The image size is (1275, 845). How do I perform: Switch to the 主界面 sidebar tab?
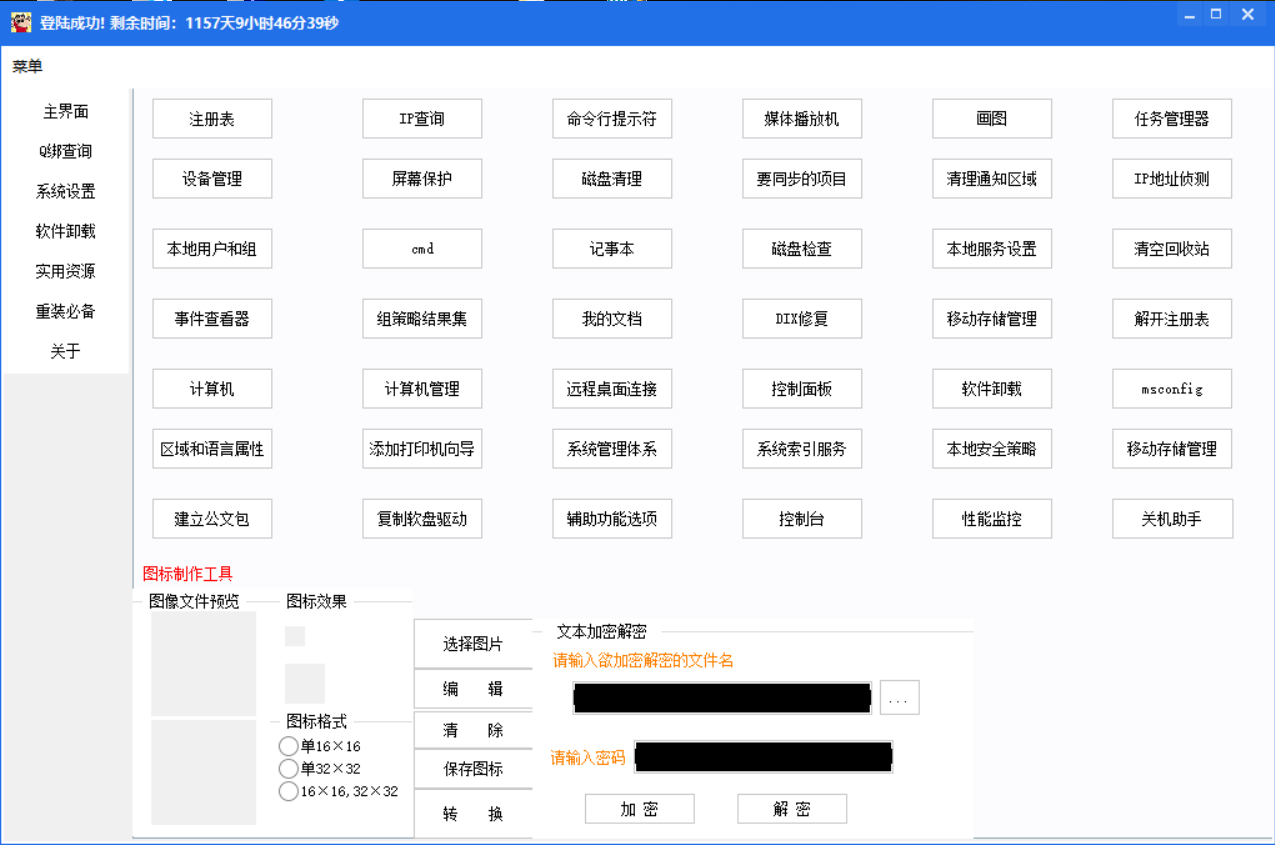click(66, 111)
